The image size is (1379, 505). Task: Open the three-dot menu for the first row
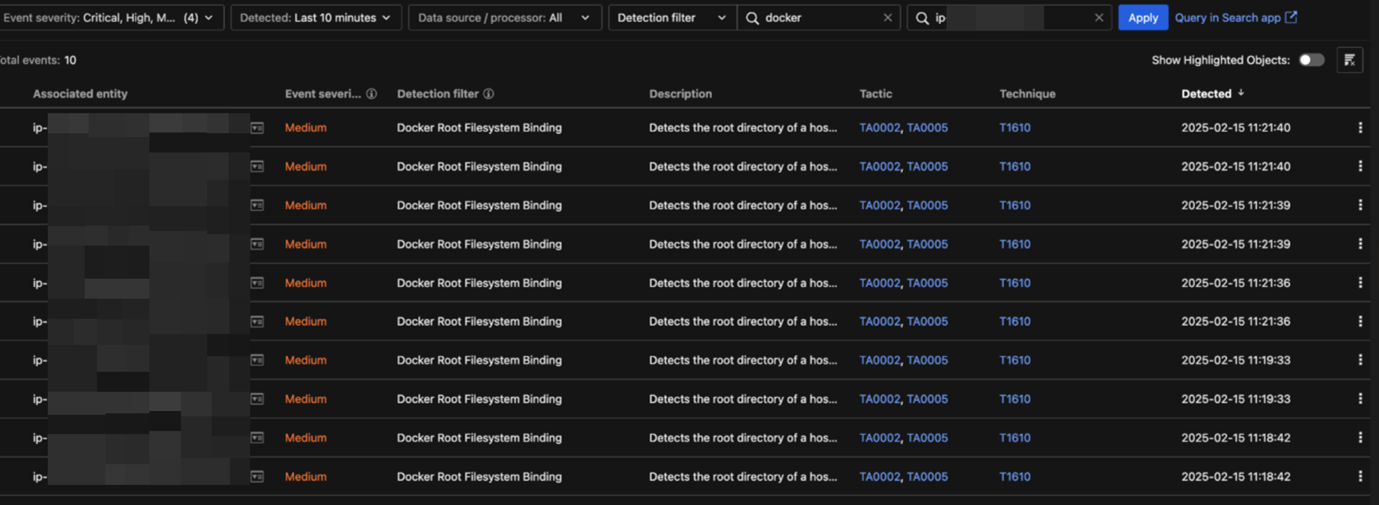pos(1359,128)
